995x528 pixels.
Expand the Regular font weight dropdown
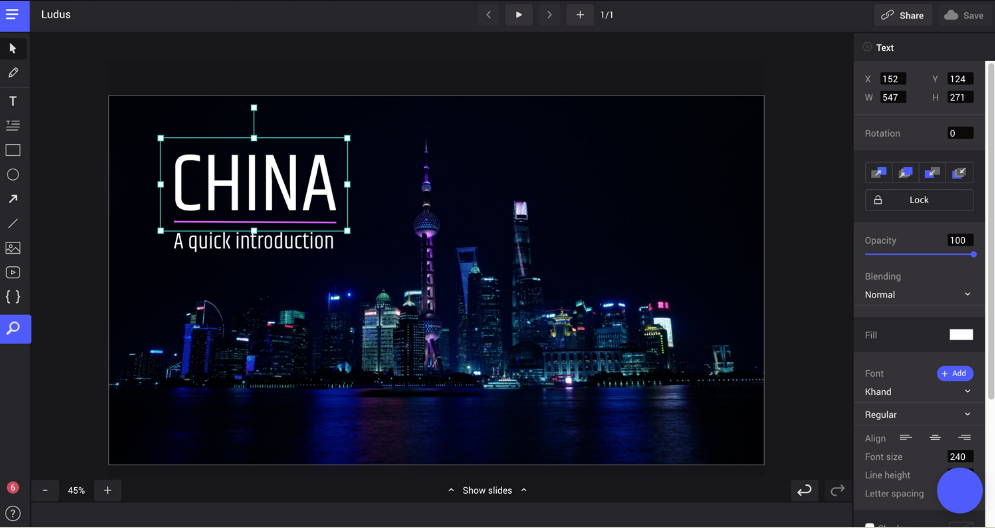pyautogui.click(x=918, y=415)
